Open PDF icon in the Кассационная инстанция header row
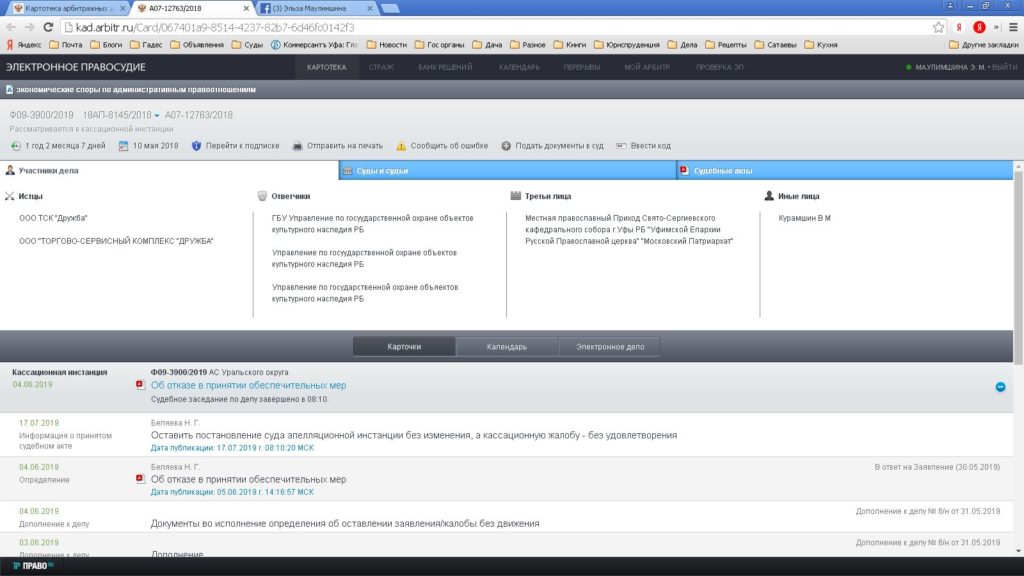The width and height of the screenshot is (1024, 576). click(141, 385)
